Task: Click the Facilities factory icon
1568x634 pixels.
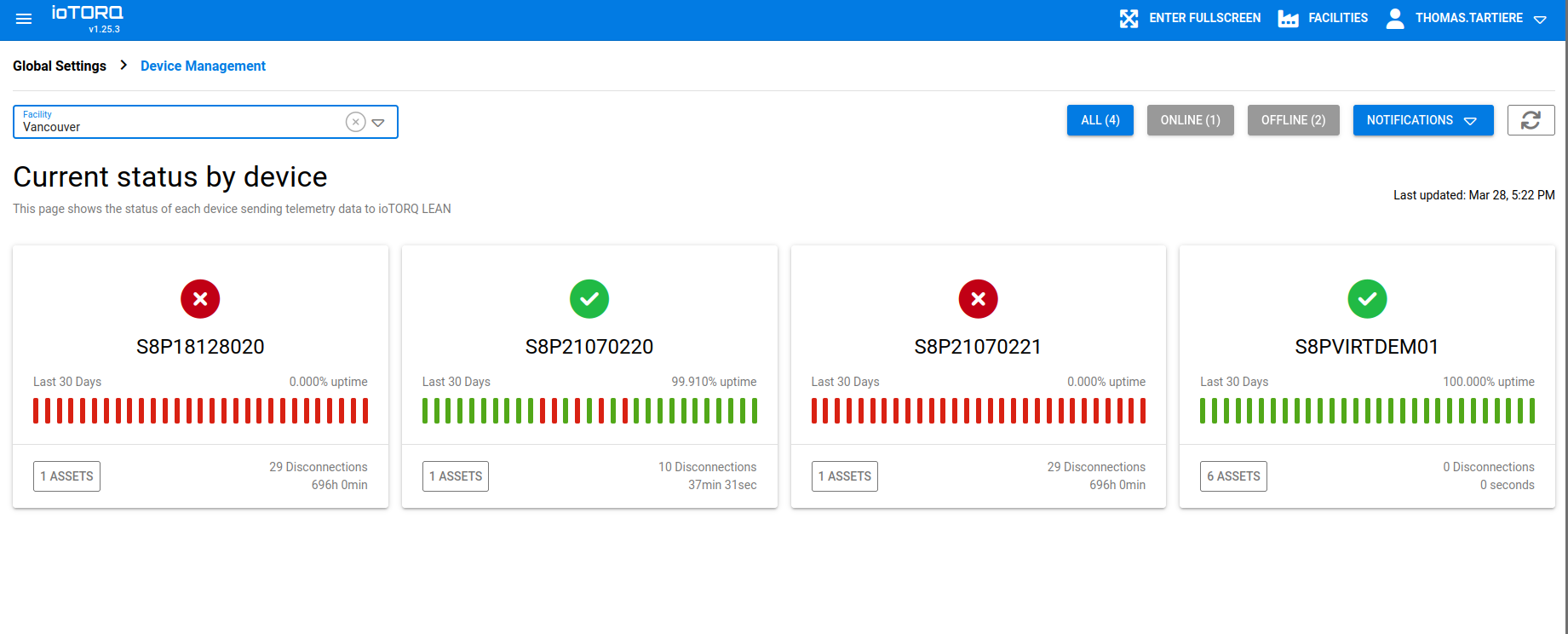Action: click(x=1288, y=18)
